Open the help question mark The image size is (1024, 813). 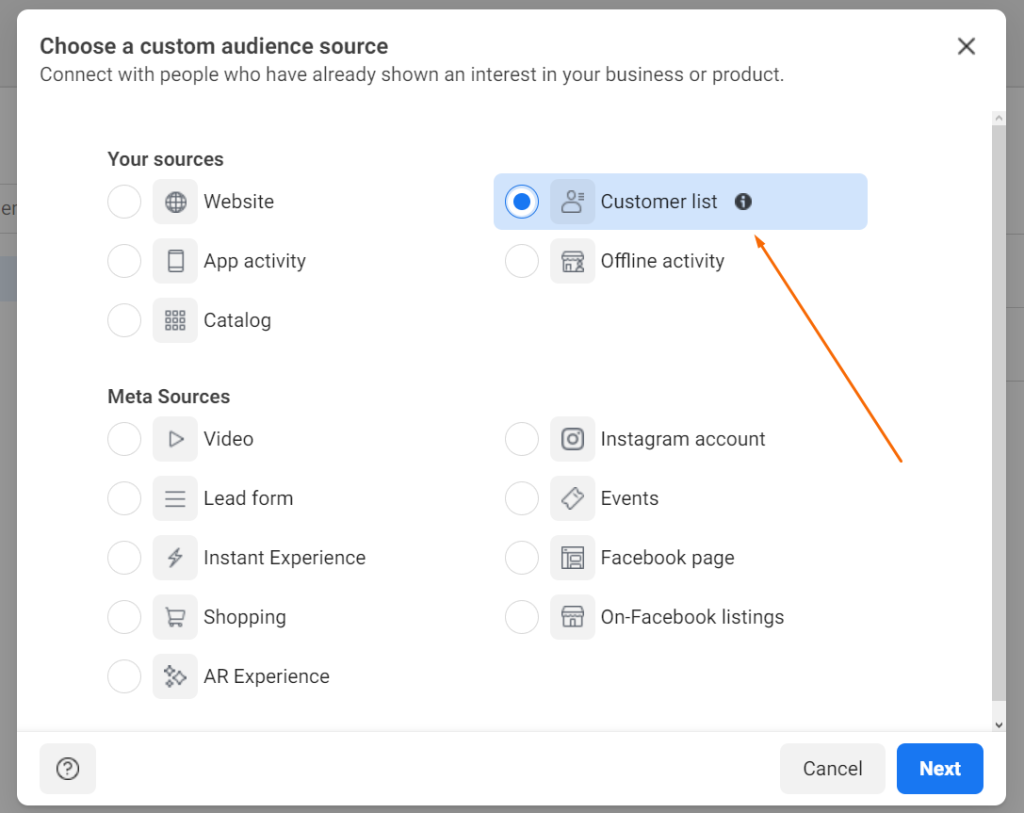[67, 768]
